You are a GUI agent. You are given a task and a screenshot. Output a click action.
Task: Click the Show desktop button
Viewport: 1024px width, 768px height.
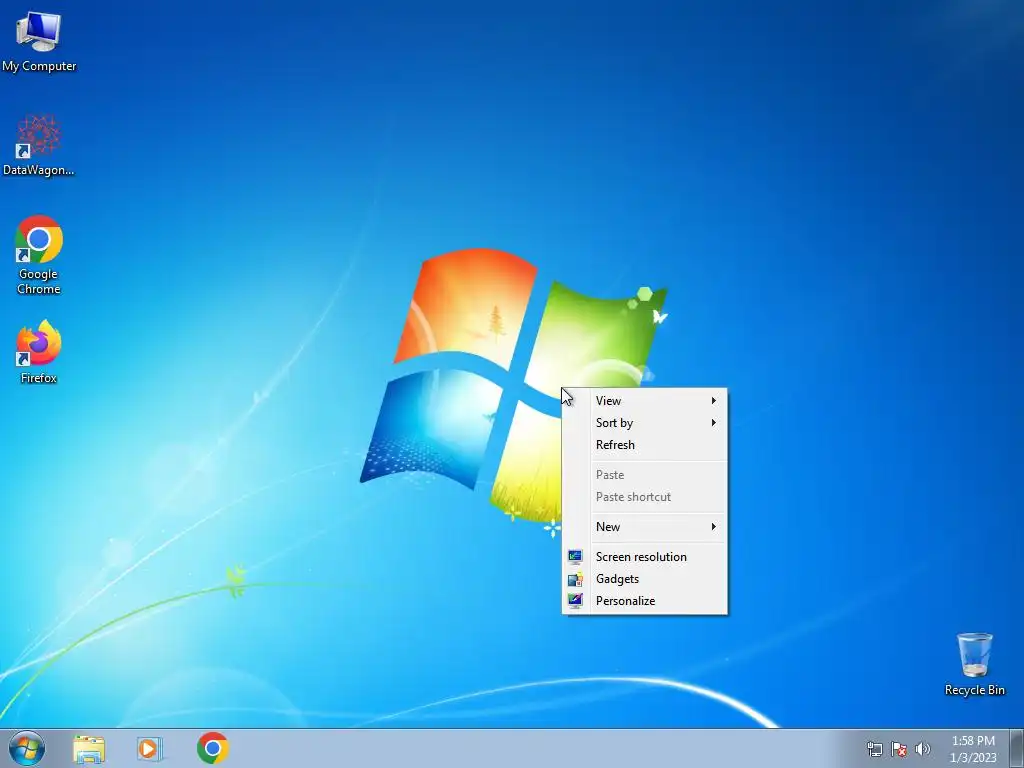1017,748
